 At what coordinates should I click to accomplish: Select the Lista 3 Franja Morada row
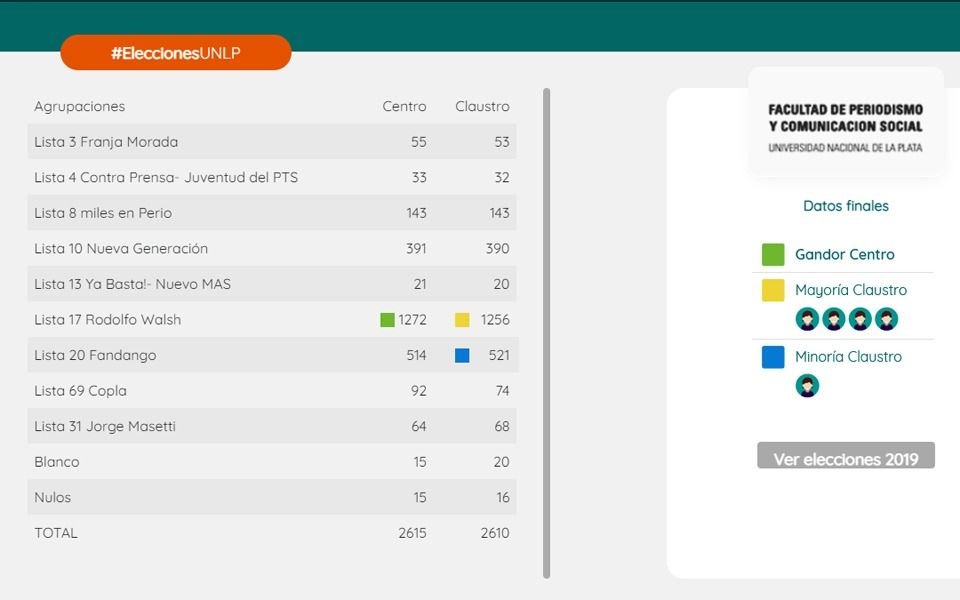272,141
